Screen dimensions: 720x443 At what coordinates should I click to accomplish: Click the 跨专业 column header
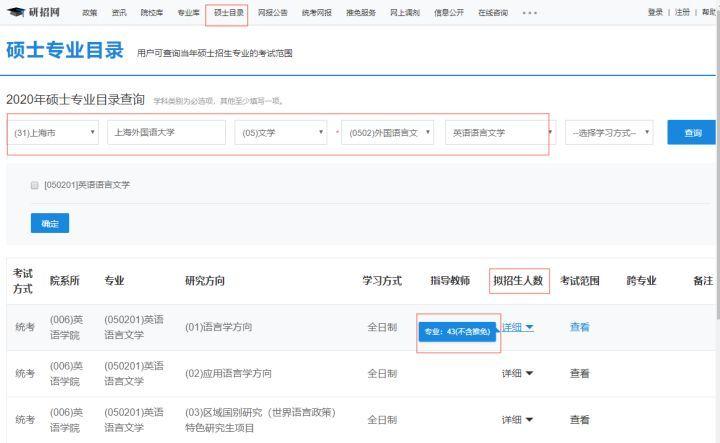(641, 280)
